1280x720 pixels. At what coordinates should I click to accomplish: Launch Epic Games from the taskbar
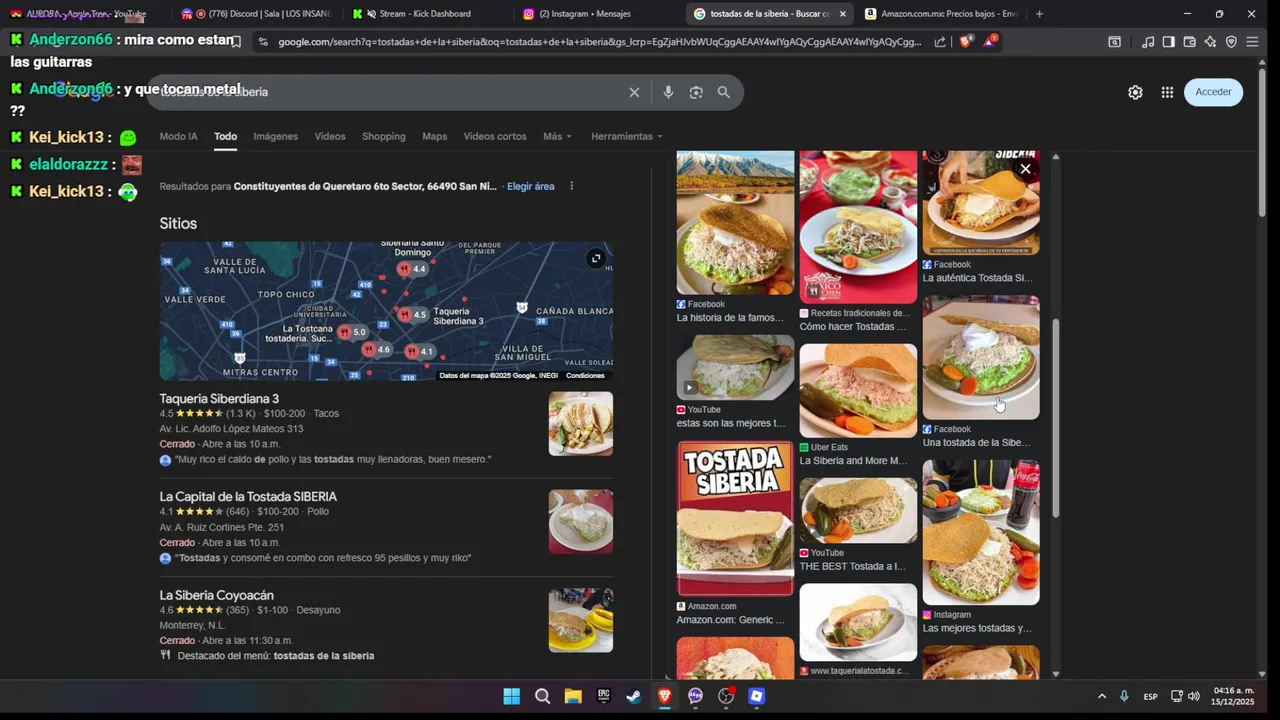click(604, 696)
